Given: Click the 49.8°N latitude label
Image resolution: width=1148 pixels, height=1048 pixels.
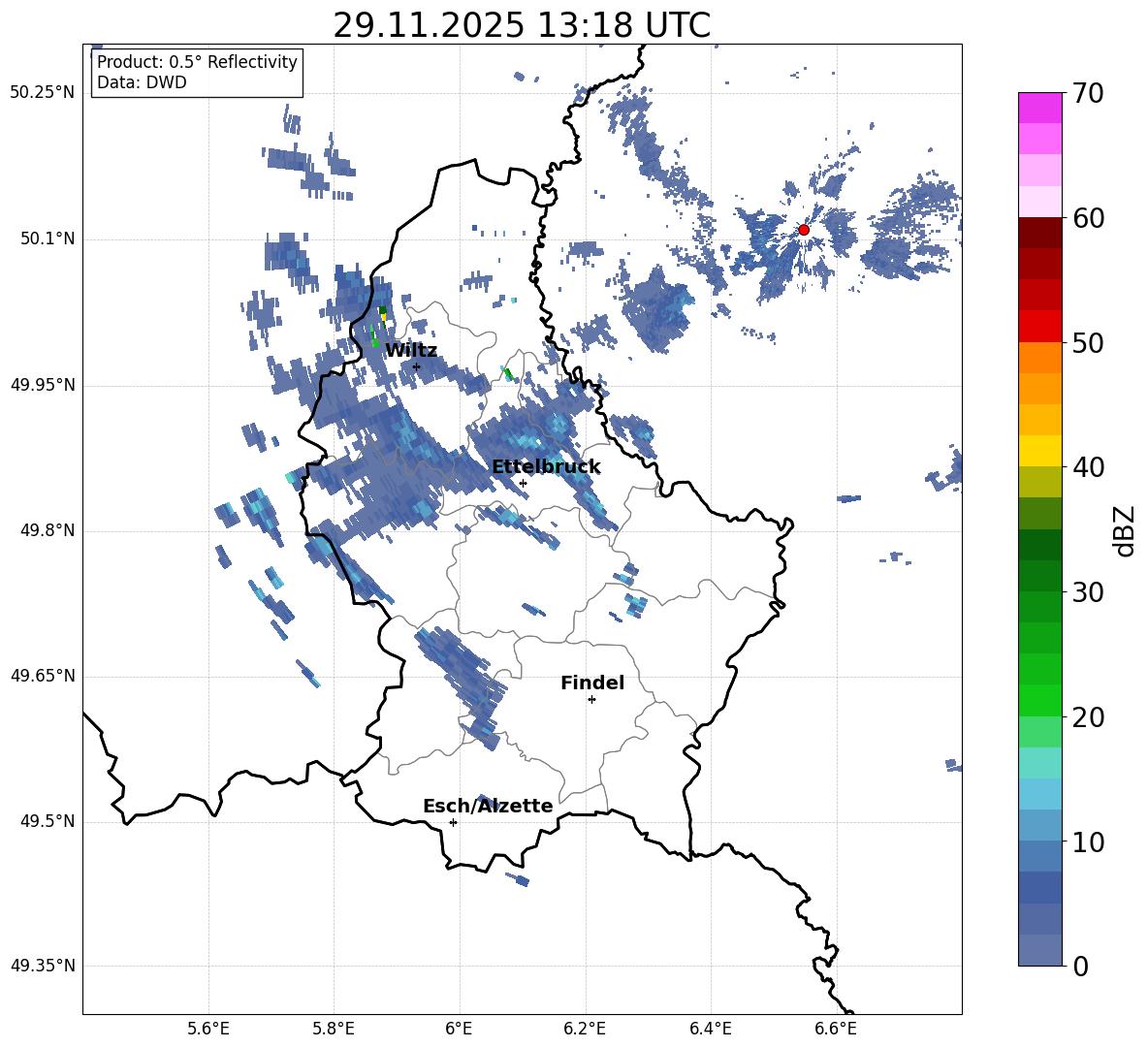Looking at the screenshot, I should pyautogui.click(x=48, y=530).
